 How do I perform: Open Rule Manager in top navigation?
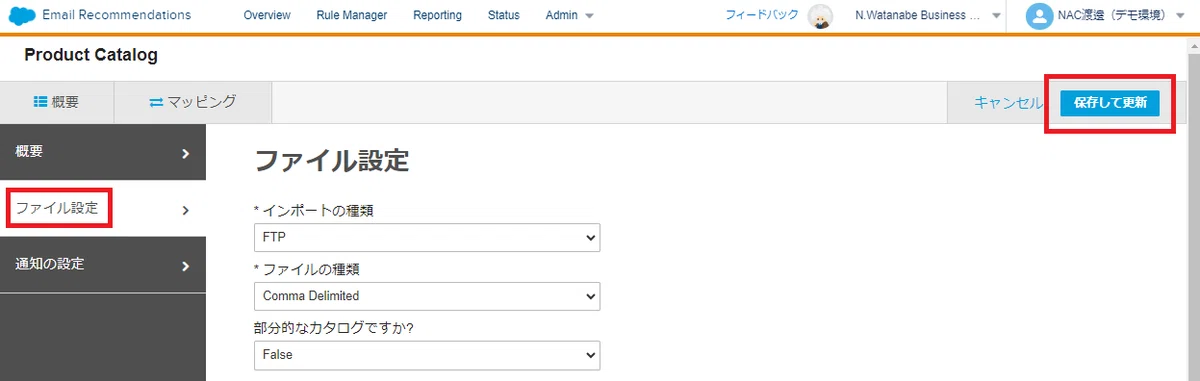click(x=351, y=15)
